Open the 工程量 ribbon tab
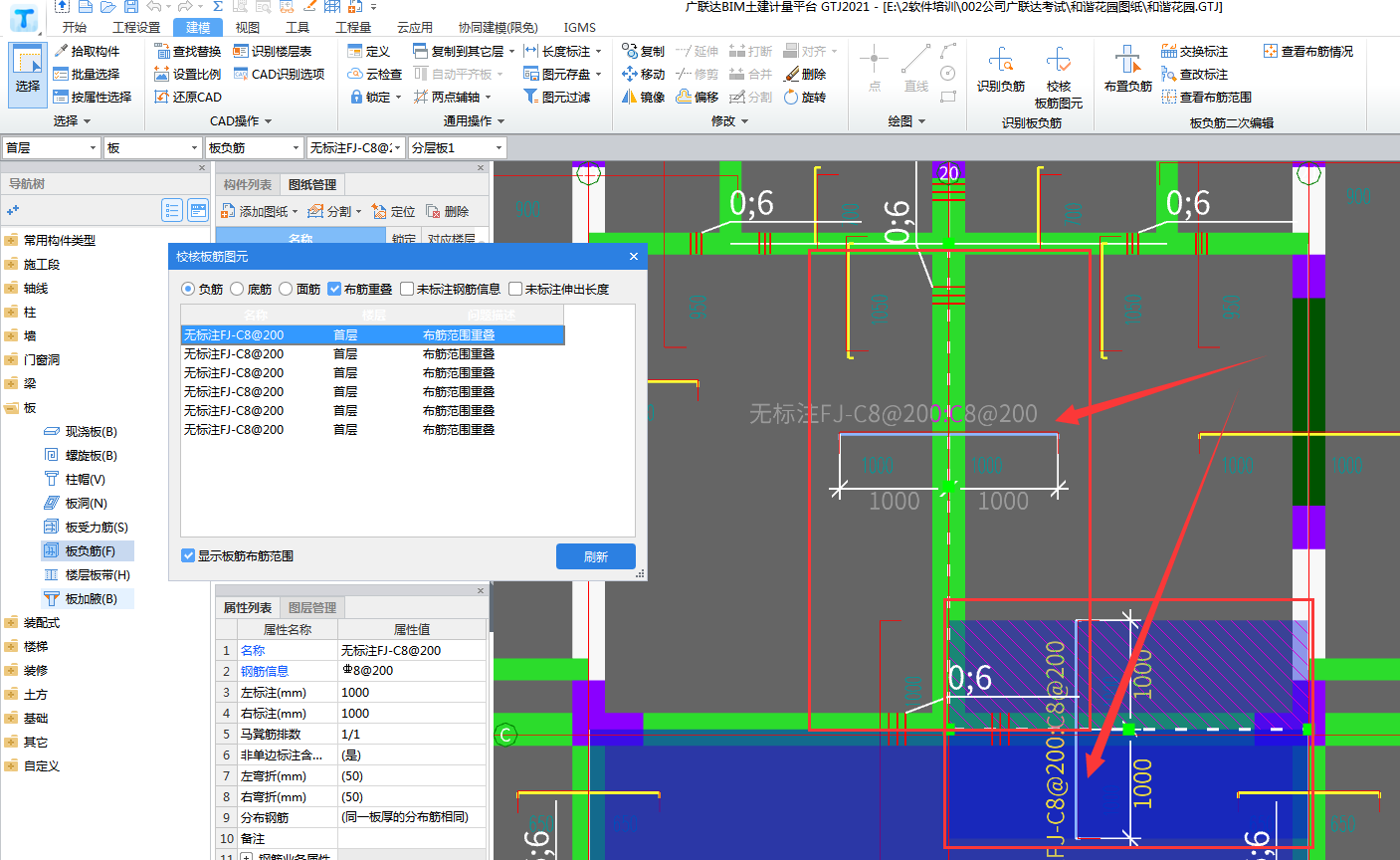 click(x=353, y=27)
